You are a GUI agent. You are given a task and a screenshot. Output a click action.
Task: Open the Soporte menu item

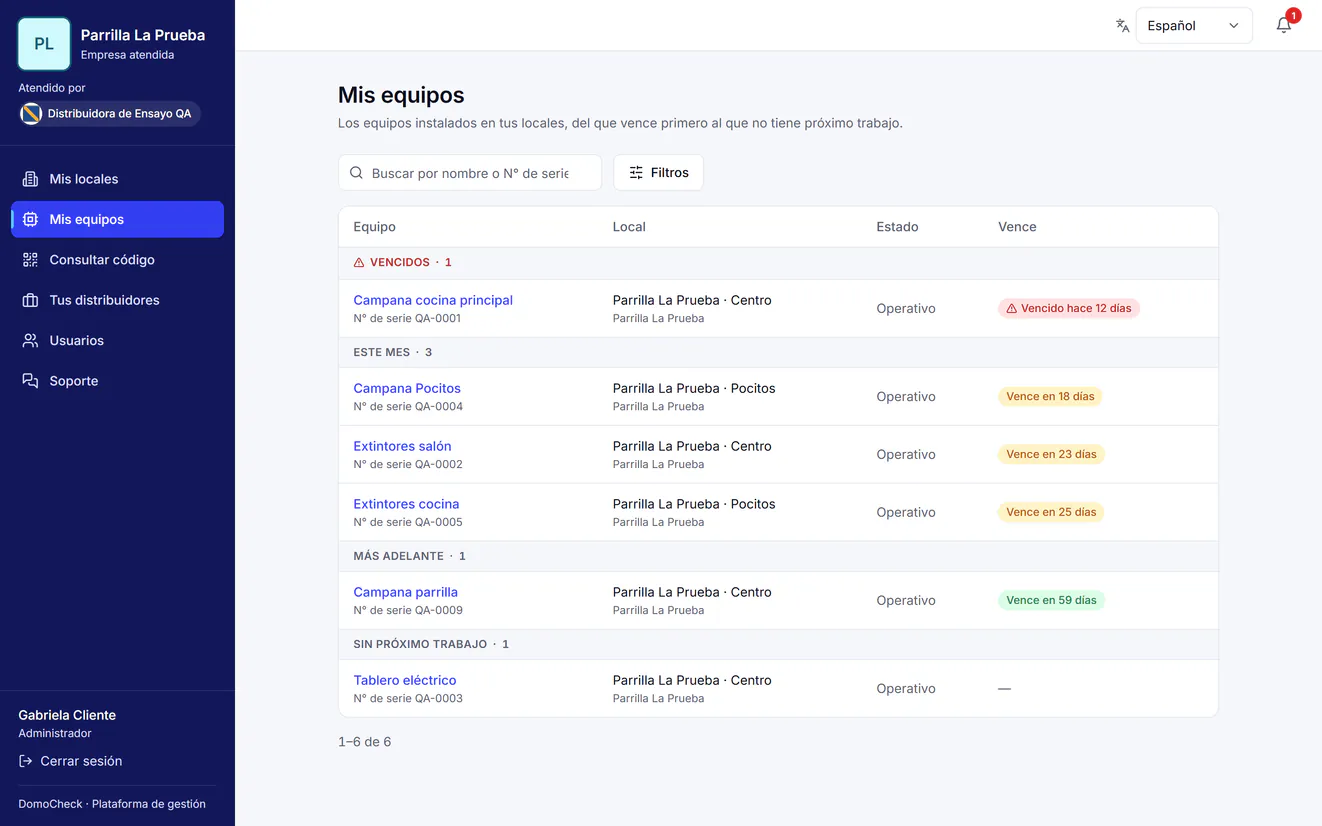pos(117,381)
